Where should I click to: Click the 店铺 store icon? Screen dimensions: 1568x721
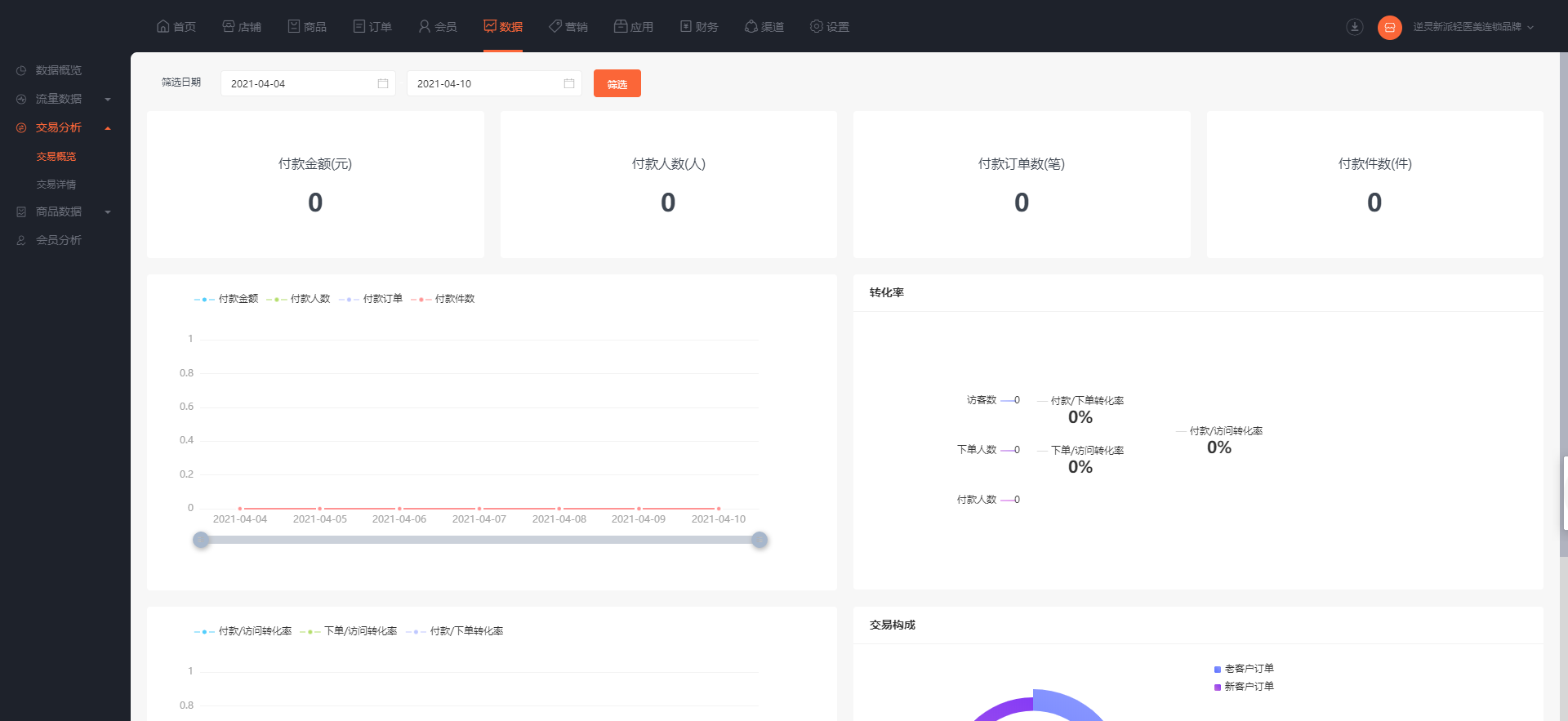coord(228,26)
